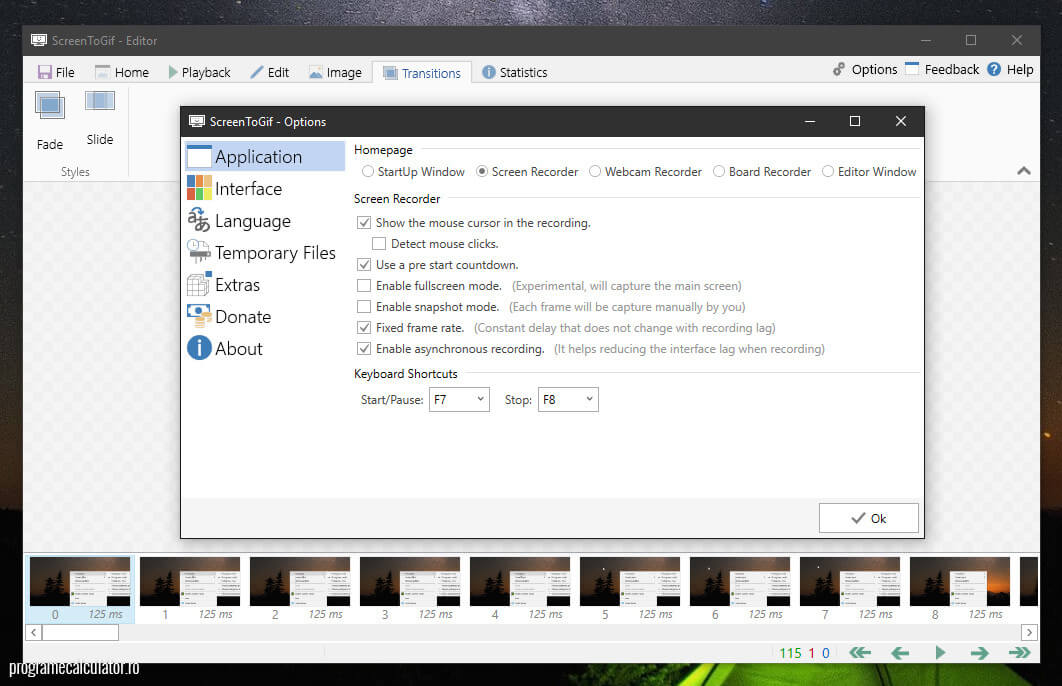Switch to the Image ribbon tab
This screenshot has width=1062, height=686.
click(335, 72)
